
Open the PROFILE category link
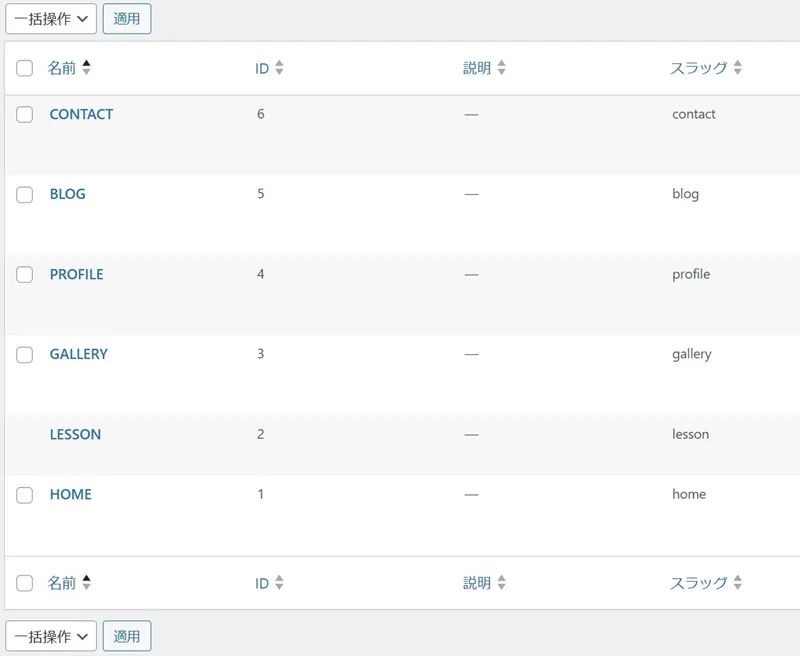click(76, 274)
